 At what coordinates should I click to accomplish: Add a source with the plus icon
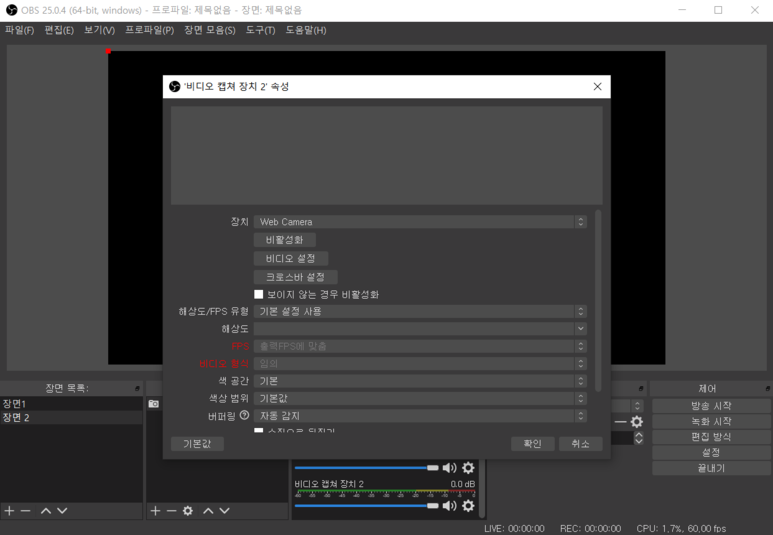point(155,511)
